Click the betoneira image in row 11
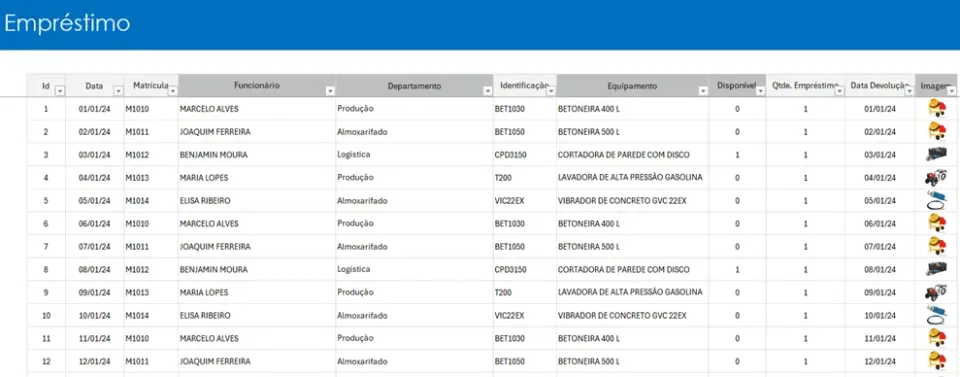Screen dimensions: 960x377 pos(936,338)
